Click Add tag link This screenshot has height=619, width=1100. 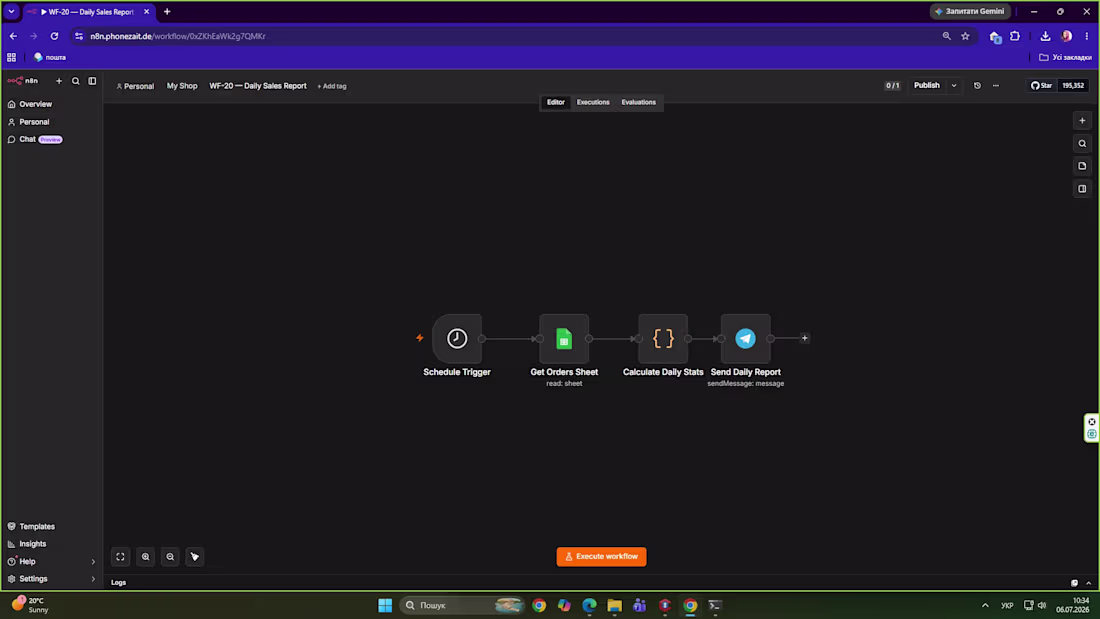332,86
